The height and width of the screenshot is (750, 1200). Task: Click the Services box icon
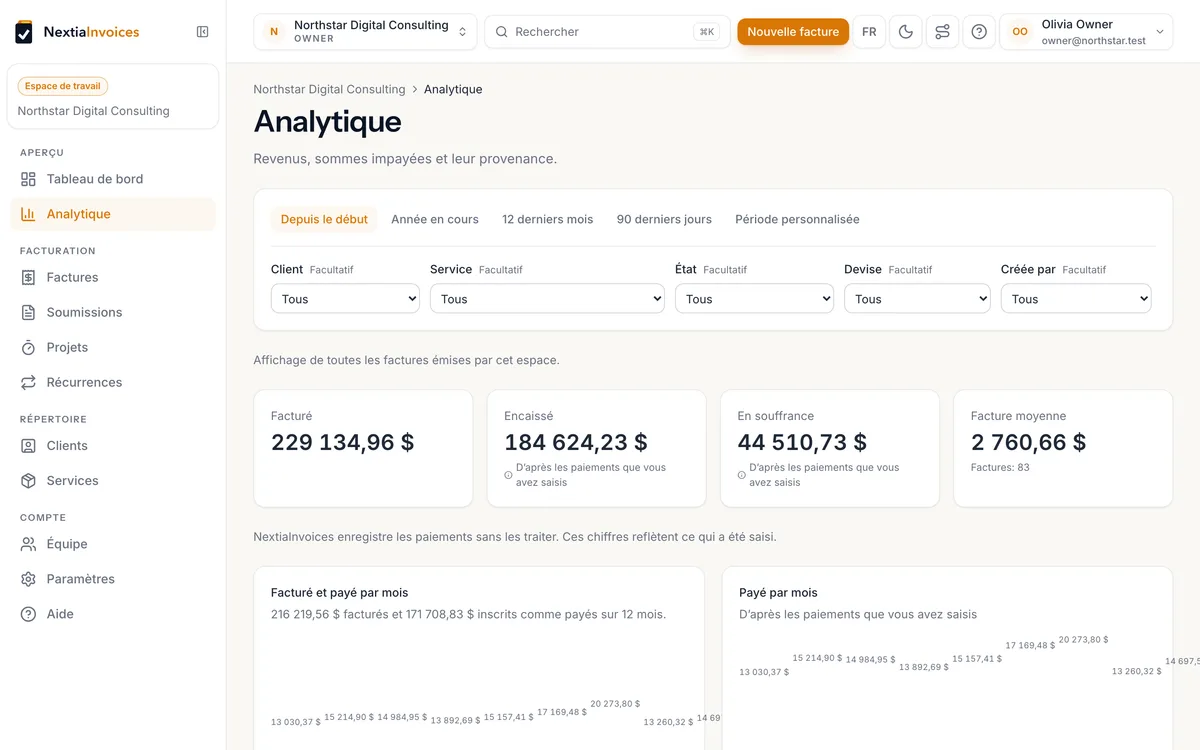point(28,481)
